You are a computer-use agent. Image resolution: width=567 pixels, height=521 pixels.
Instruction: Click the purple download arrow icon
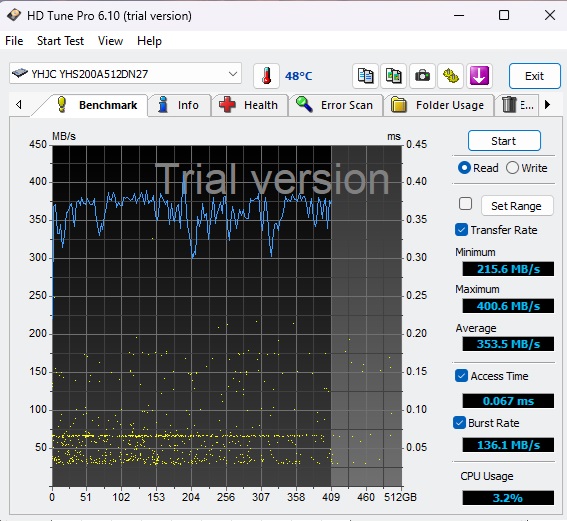click(479, 76)
